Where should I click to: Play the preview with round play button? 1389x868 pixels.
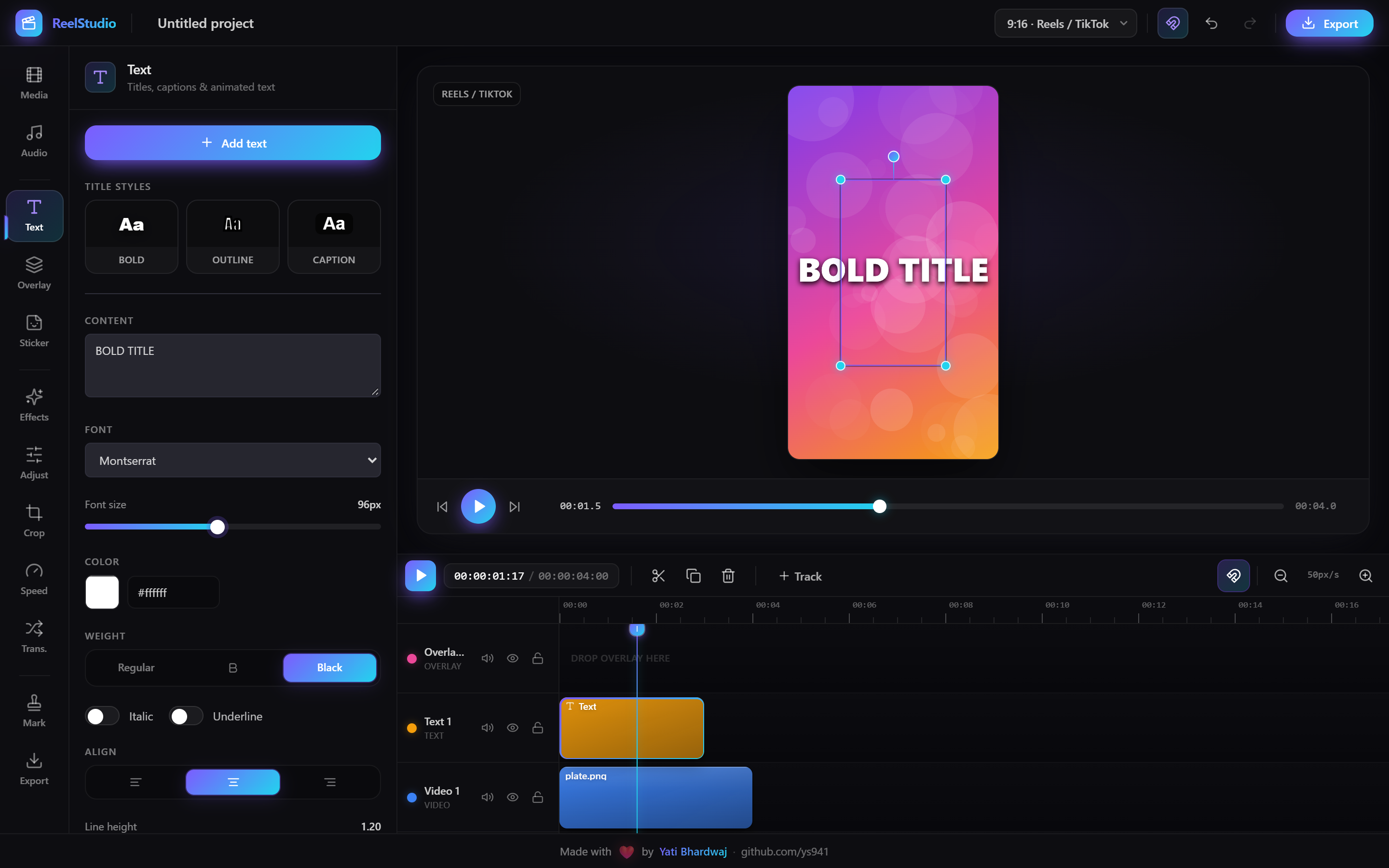pyautogui.click(x=478, y=506)
